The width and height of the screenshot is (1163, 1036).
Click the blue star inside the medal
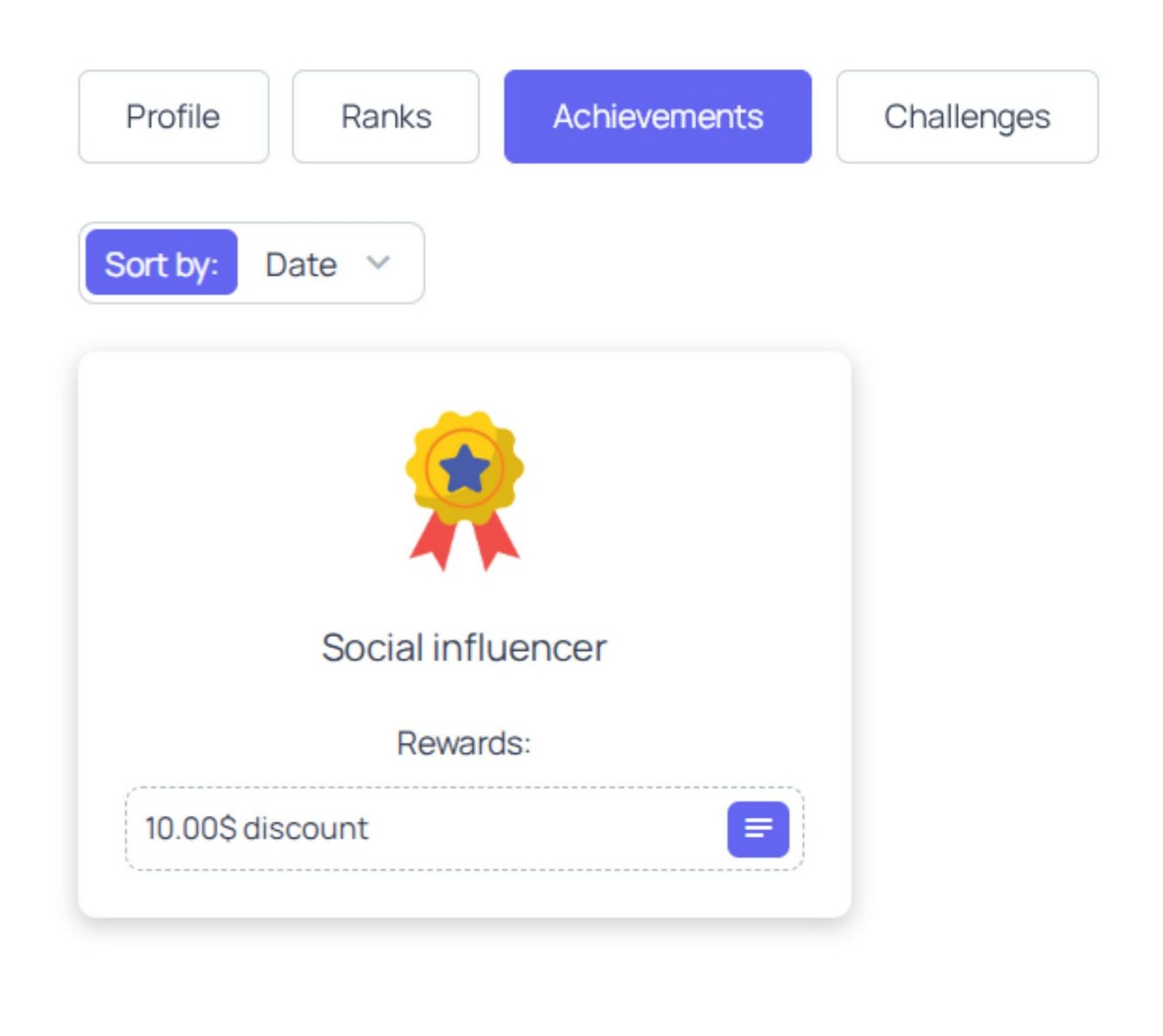click(x=464, y=469)
